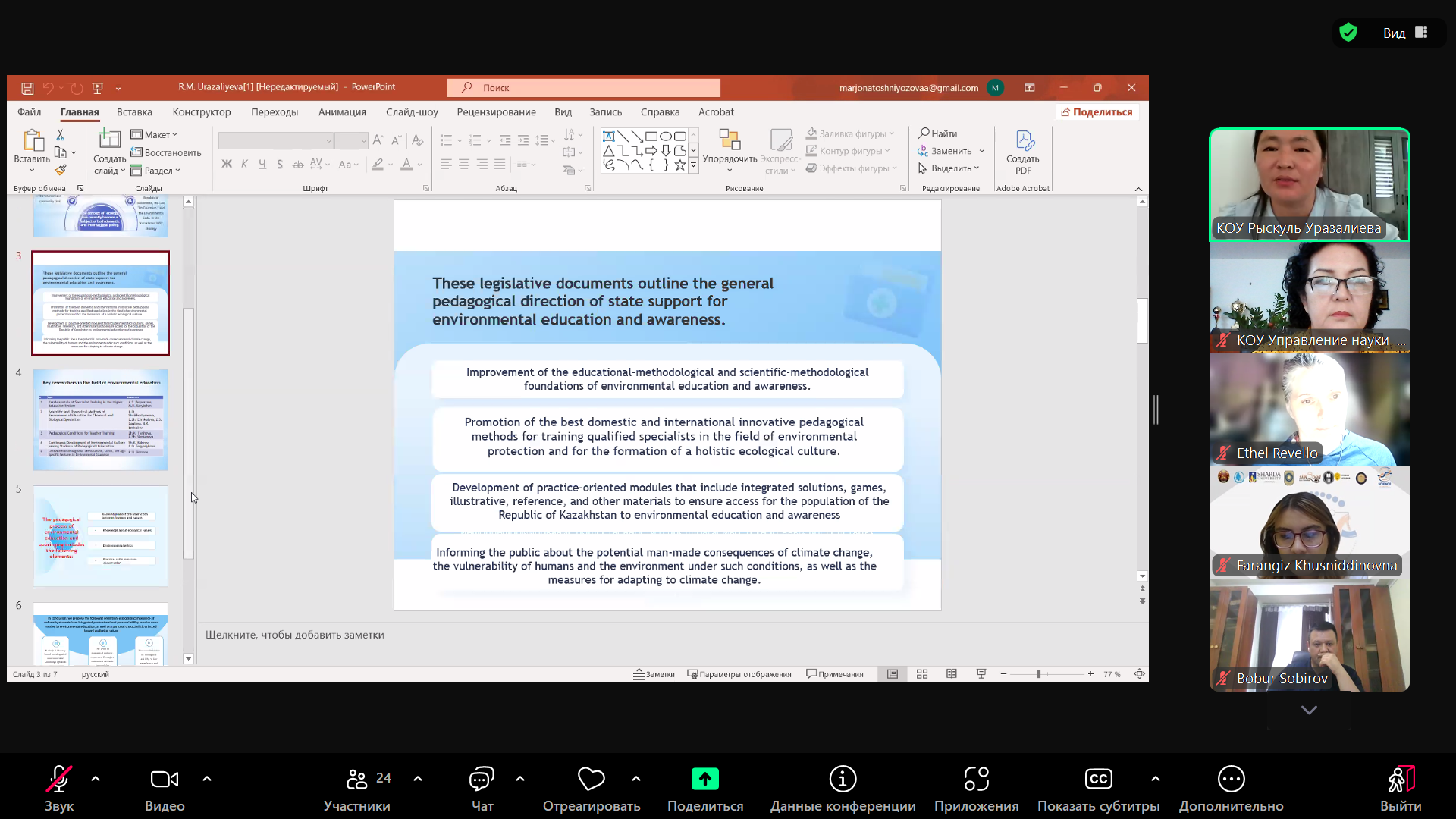Select КОУ Рыскуль Уразалиева video tile
This screenshot has width=1456, height=819.
coord(1310,185)
